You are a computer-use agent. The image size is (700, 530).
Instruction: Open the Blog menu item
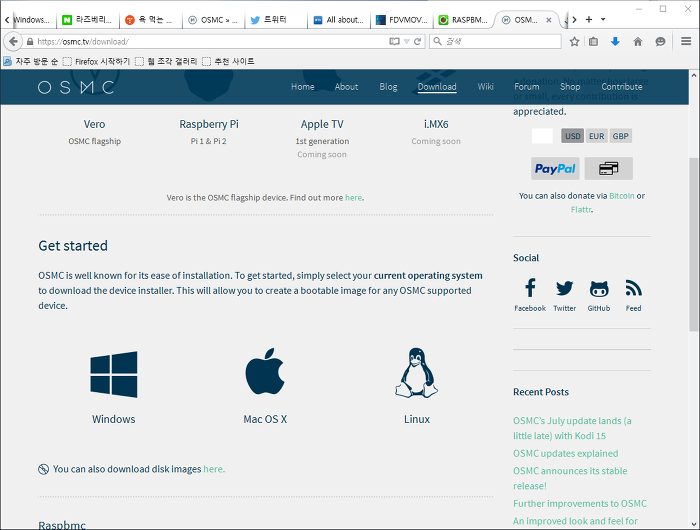[388, 87]
